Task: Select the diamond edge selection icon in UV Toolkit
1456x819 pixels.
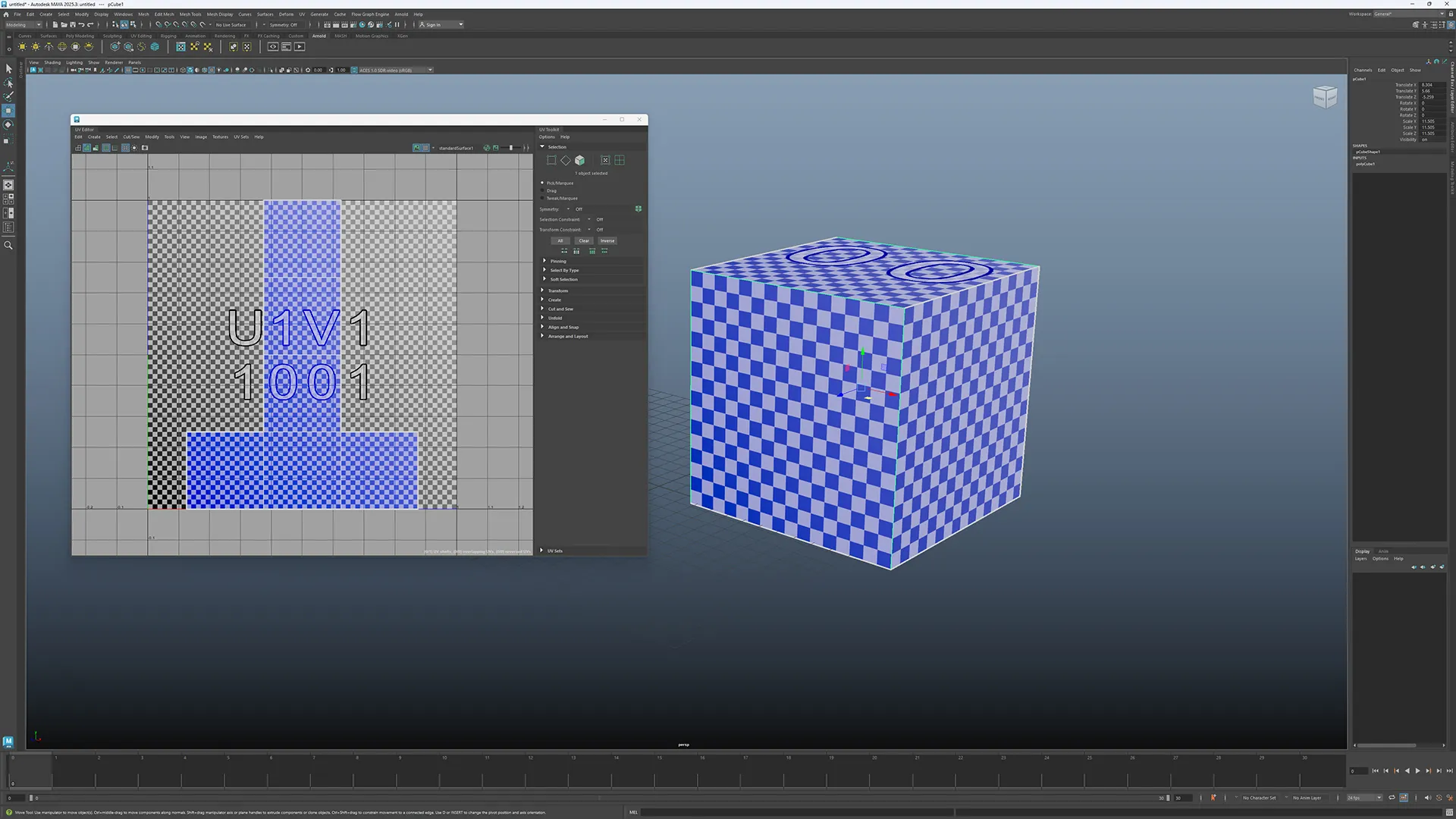Action: (x=566, y=160)
